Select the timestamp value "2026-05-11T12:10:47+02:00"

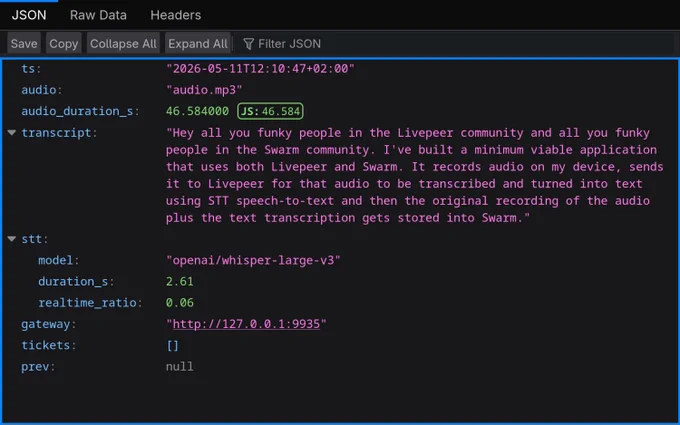tap(261, 69)
